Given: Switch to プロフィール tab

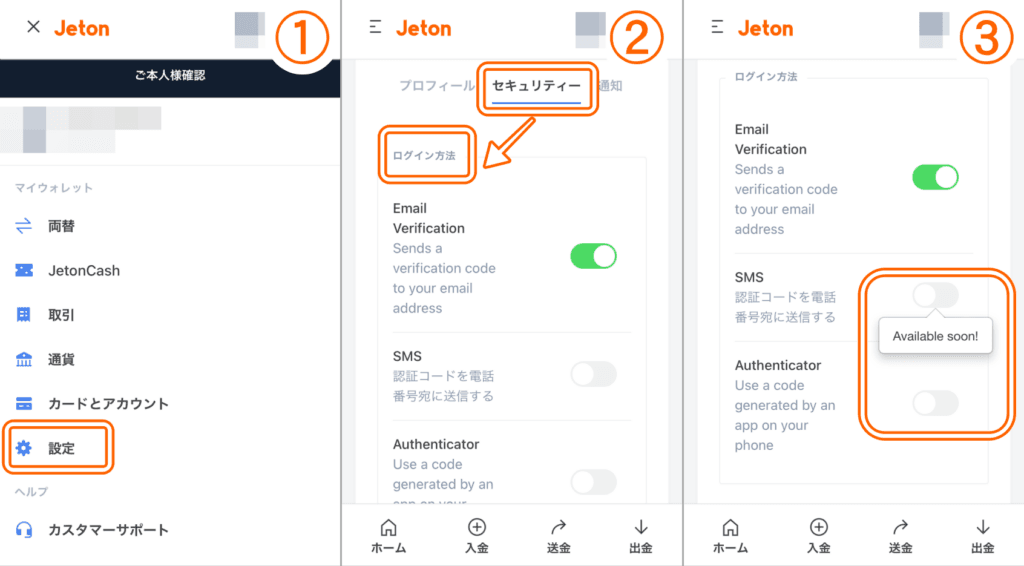Looking at the screenshot, I should coord(437,86).
